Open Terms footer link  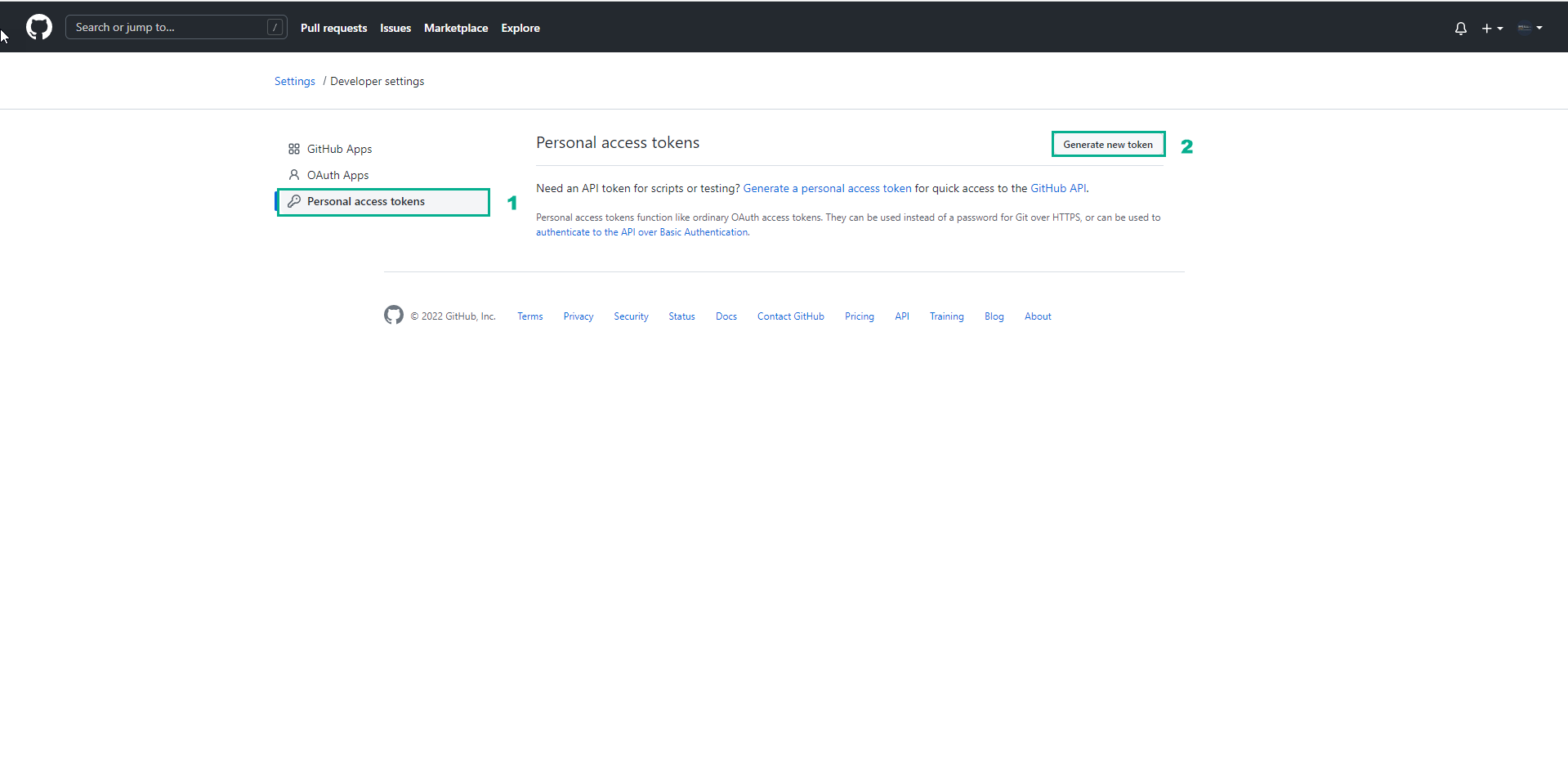point(530,316)
